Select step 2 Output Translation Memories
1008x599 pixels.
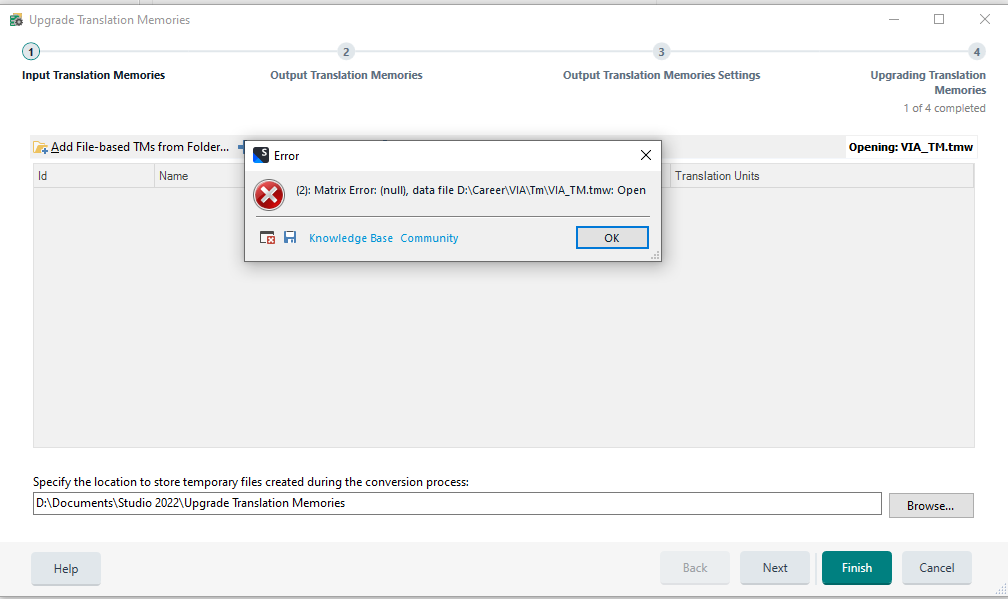pos(346,51)
